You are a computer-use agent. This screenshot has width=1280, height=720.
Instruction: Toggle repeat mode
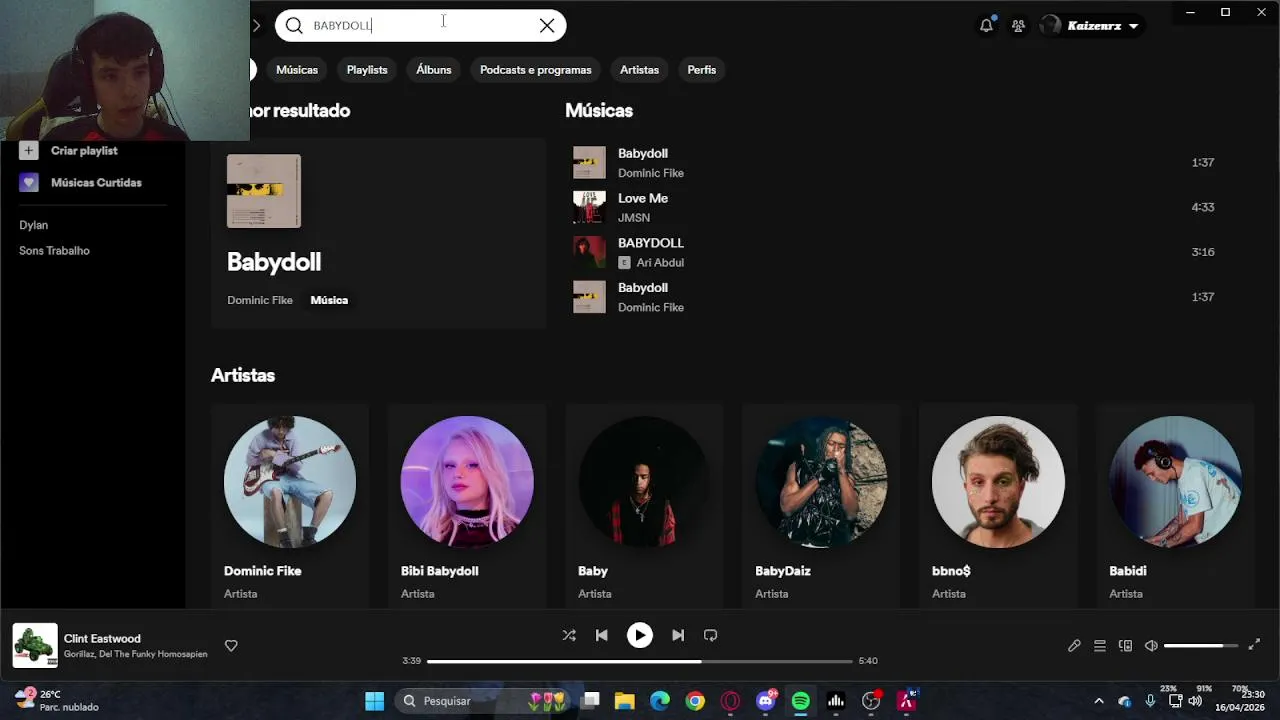pyautogui.click(x=710, y=635)
